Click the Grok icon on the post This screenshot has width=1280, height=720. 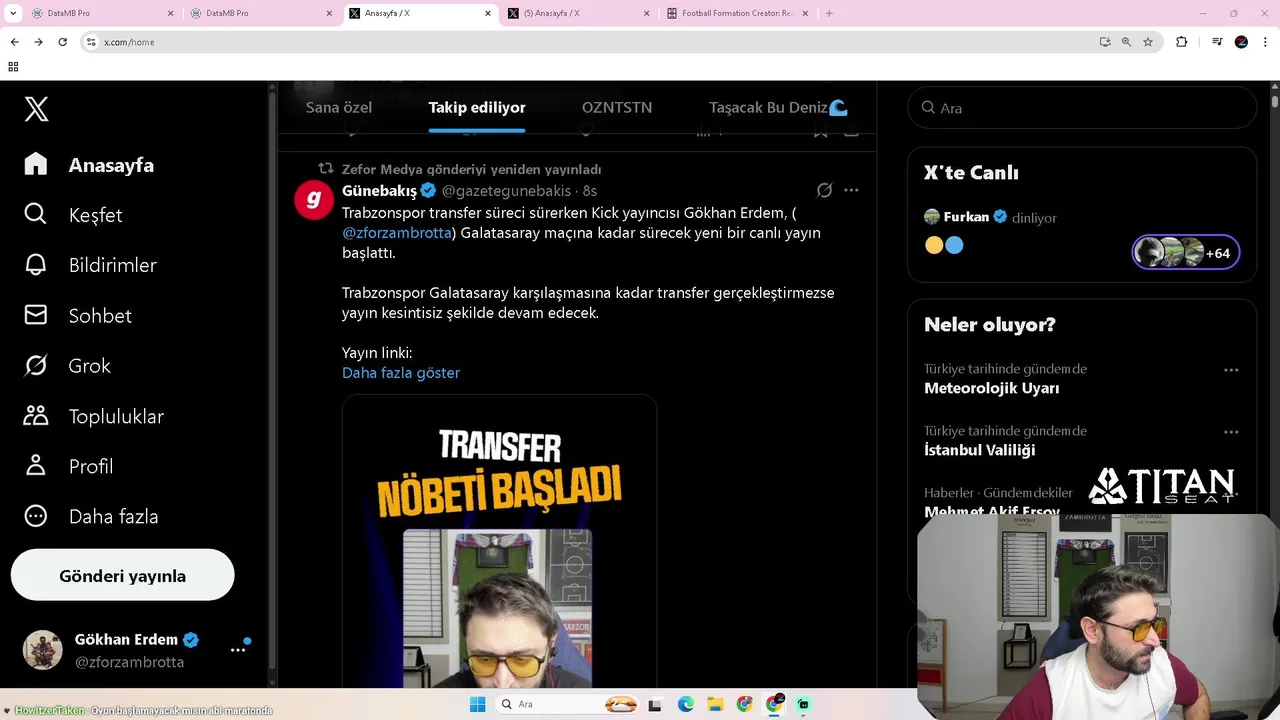tap(824, 190)
